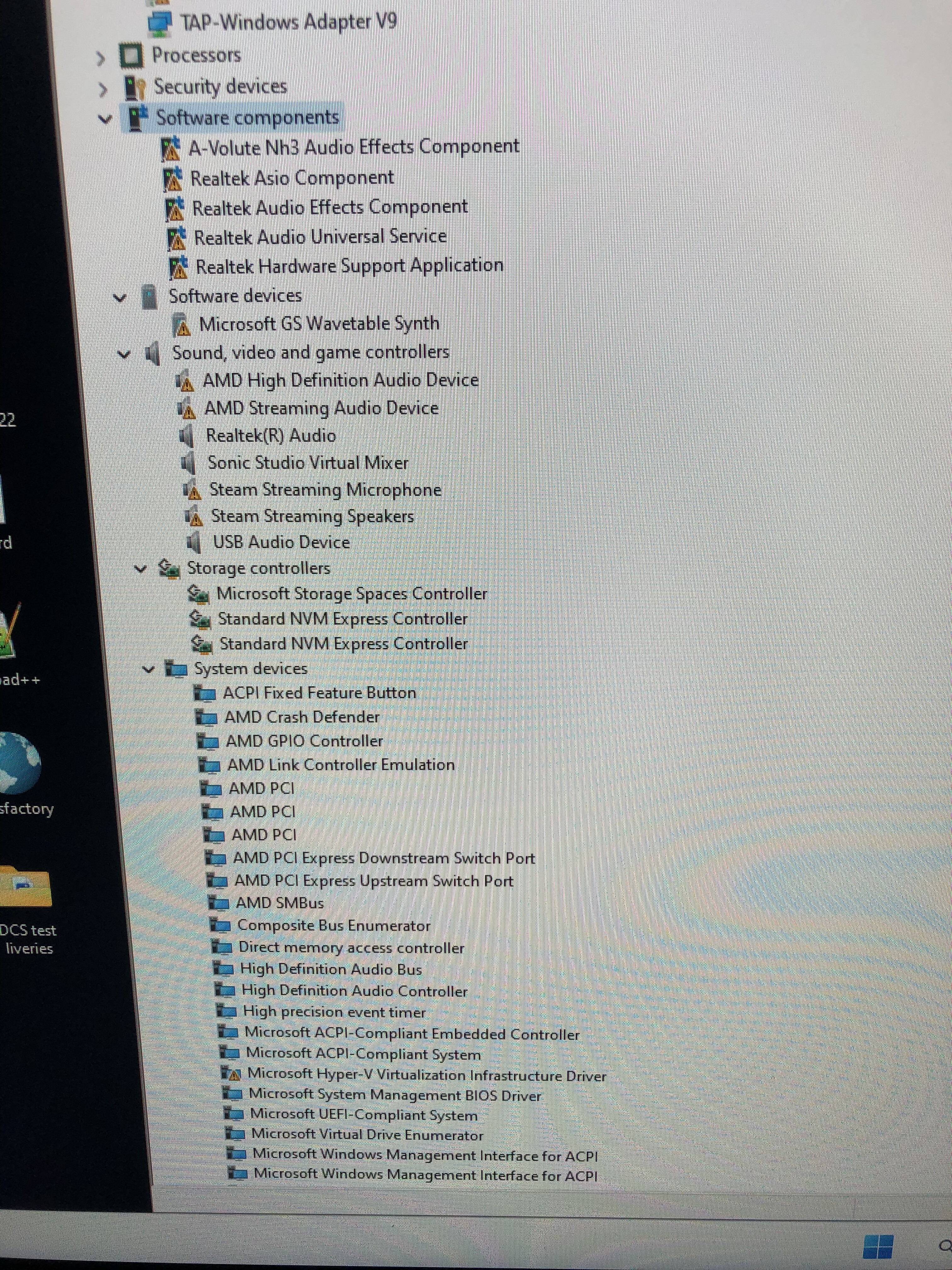This screenshot has height=1270, width=952.
Task: Collapse the Software devices category
Action: coord(120,298)
